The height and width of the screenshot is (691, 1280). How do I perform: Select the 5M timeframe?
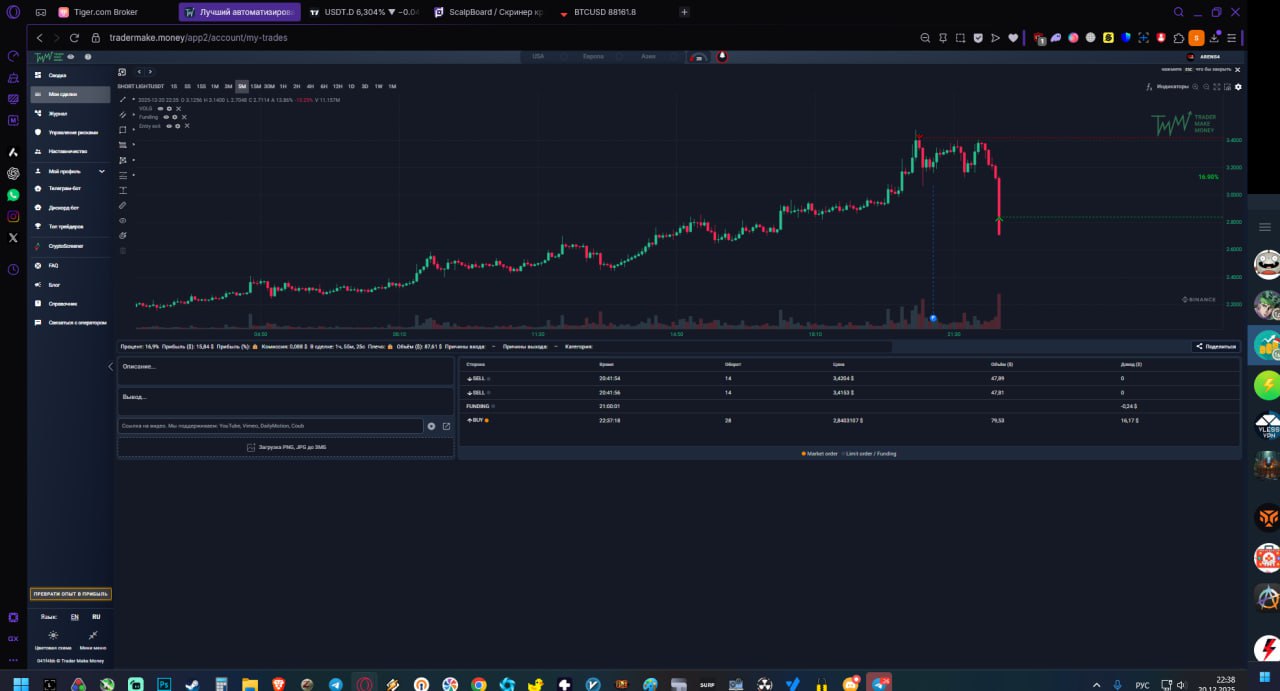(x=242, y=86)
